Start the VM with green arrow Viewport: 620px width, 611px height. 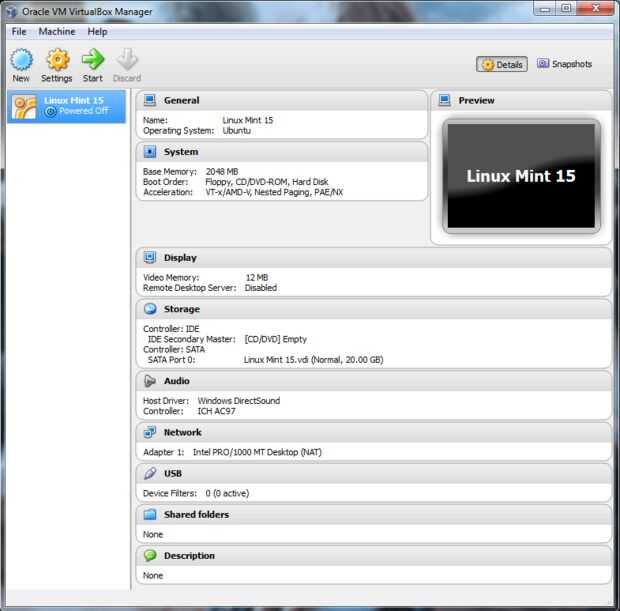click(x=93, y=59)
